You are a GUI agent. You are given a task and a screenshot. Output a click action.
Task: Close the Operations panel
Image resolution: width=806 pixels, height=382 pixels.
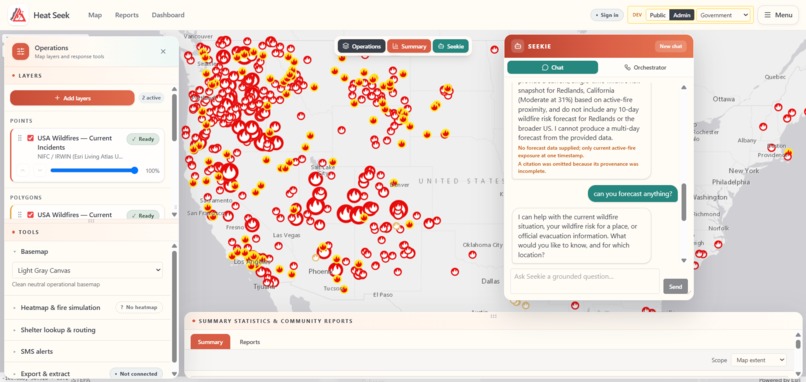pyautogui.click(x=163, y=51)
